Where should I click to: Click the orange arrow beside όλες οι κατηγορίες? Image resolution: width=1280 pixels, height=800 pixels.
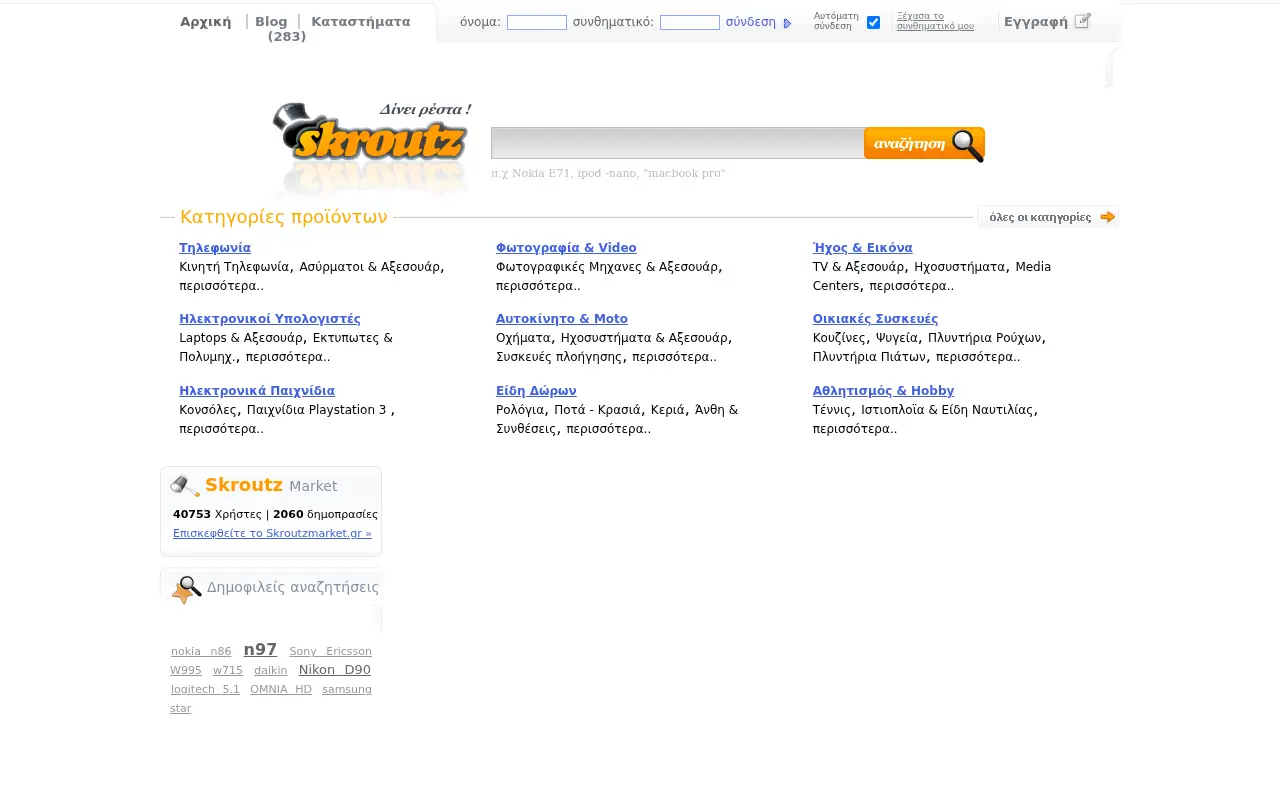(x=1107, y=217)
